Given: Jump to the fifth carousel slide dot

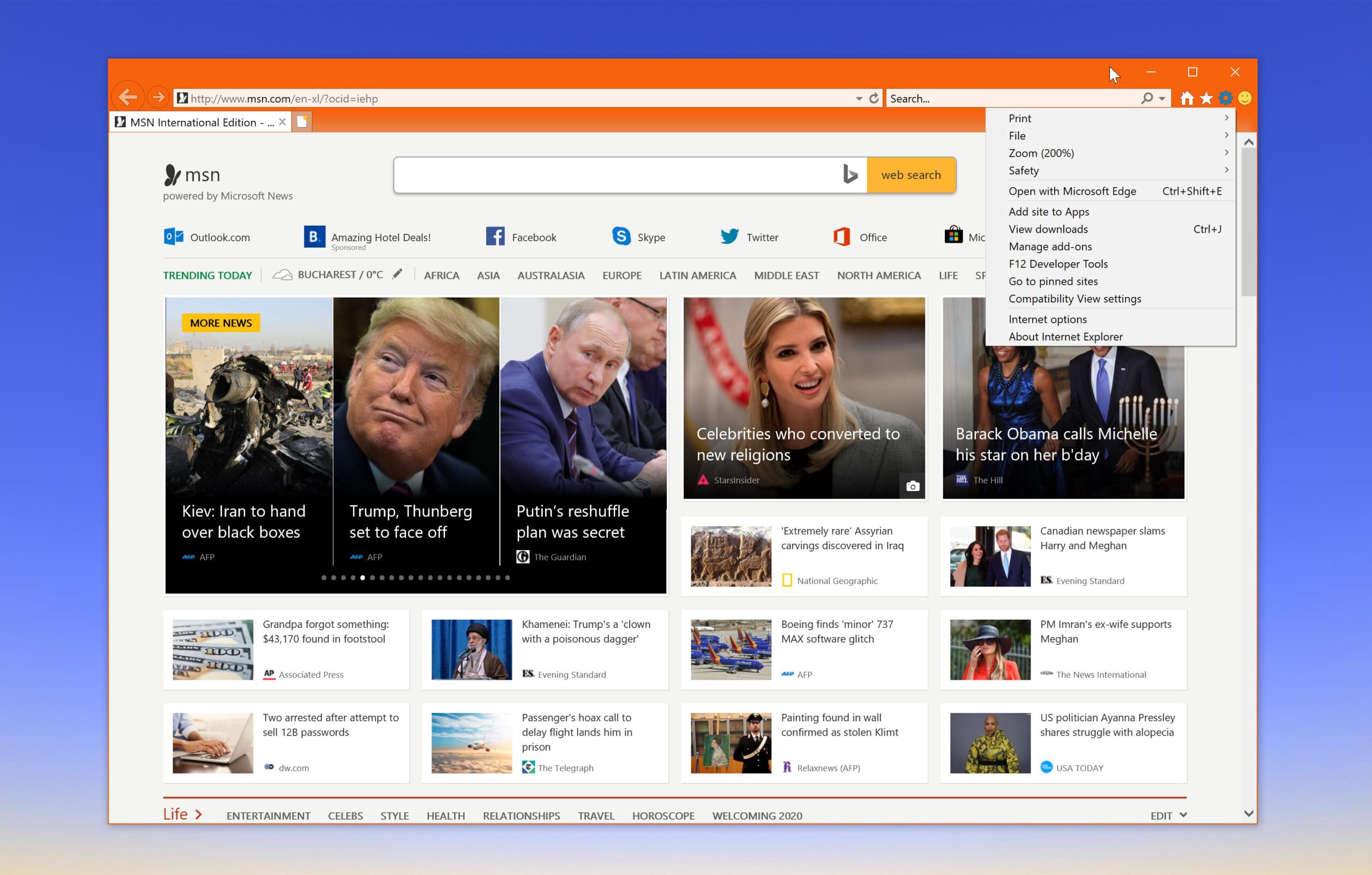Looking at the screenshot, I should pyautogui.click(x=362, y=577).
